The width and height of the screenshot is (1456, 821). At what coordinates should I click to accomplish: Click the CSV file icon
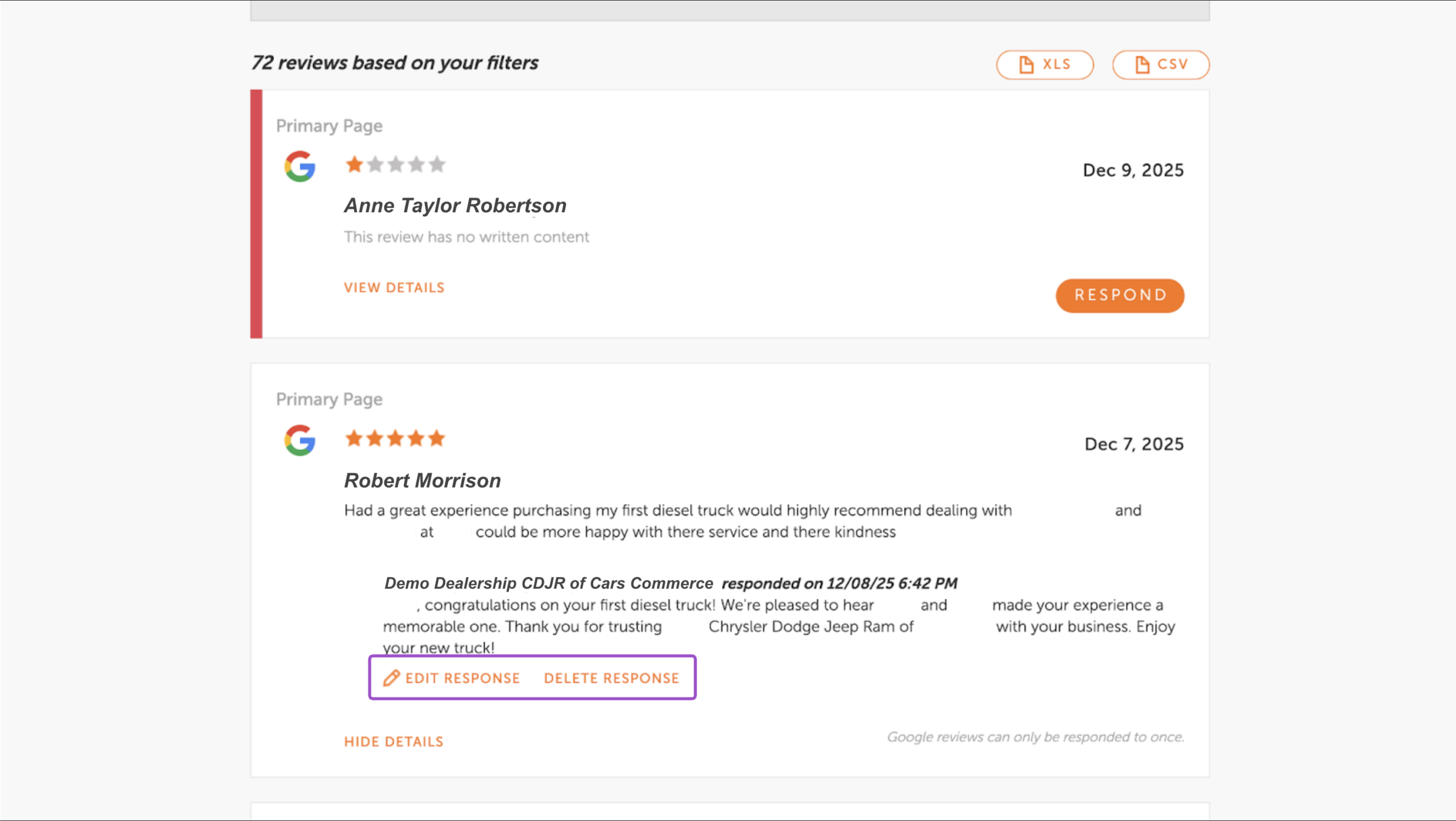1142,65
